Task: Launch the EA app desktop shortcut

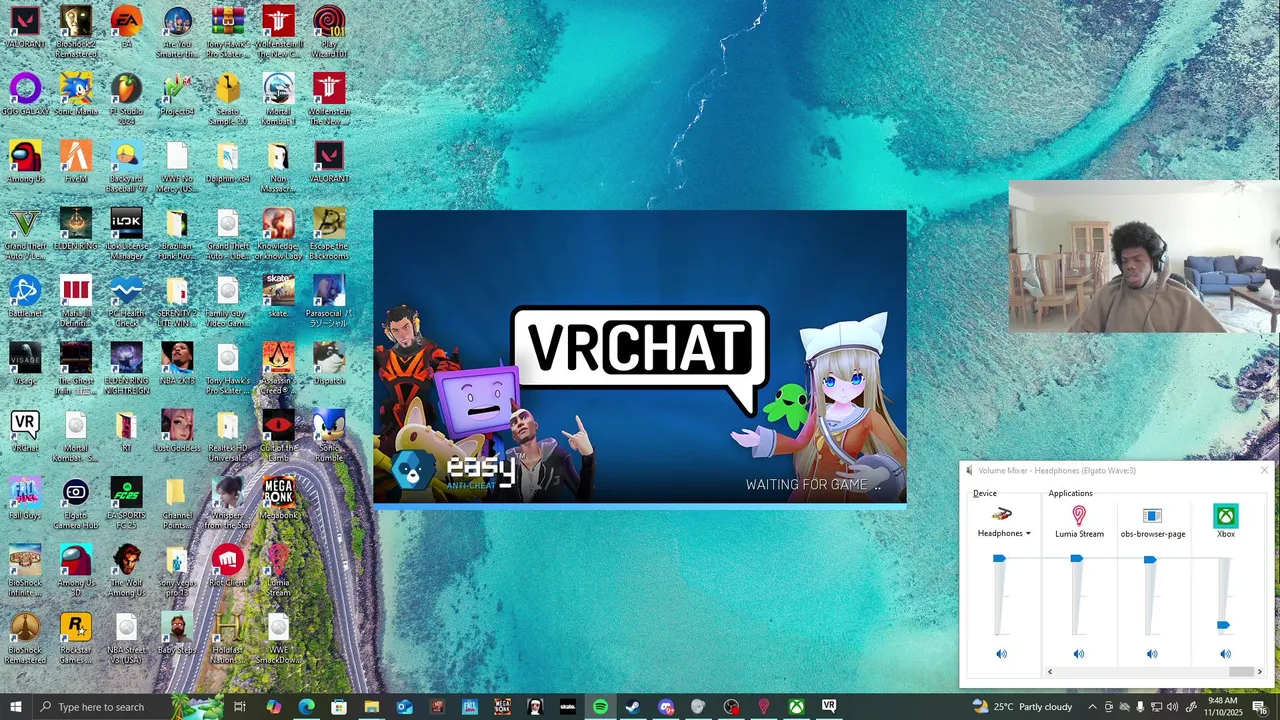Action: tap(126, 26)
